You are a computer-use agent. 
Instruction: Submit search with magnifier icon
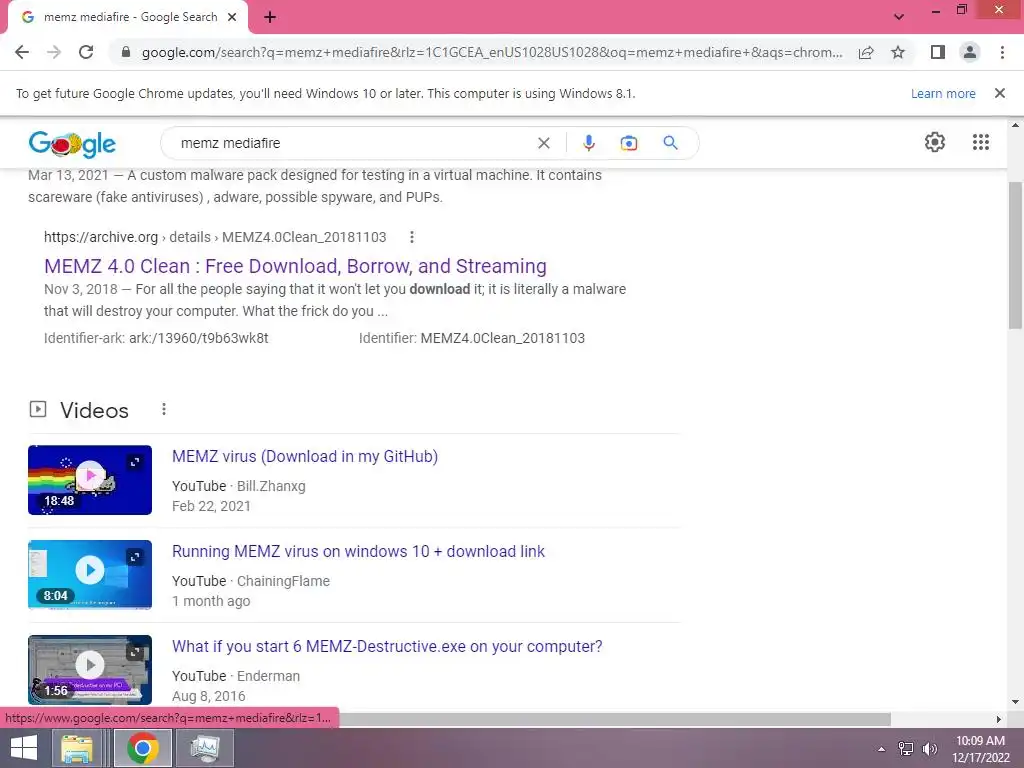coord(670,142)
